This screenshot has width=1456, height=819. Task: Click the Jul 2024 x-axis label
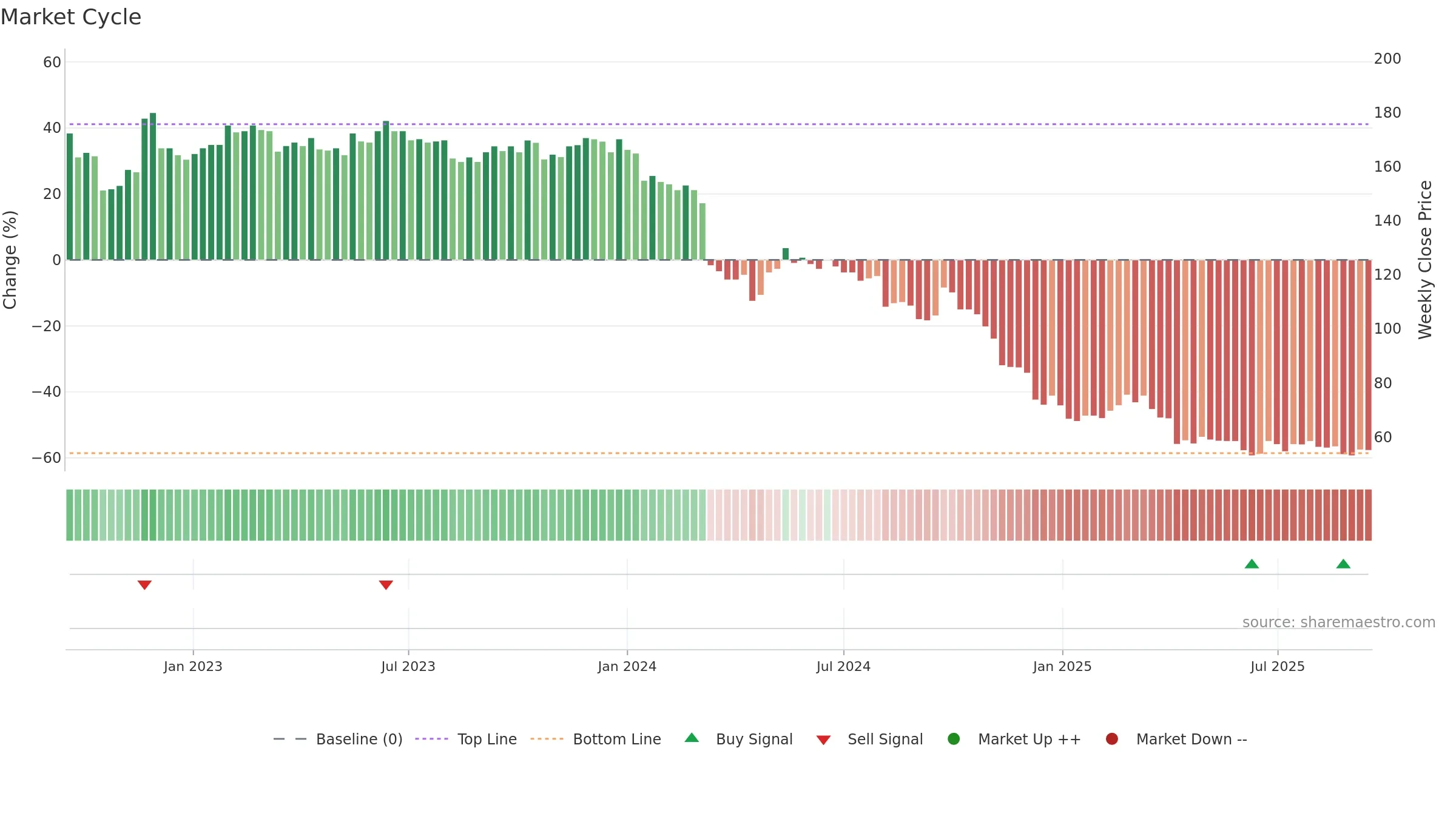point(843,666)
